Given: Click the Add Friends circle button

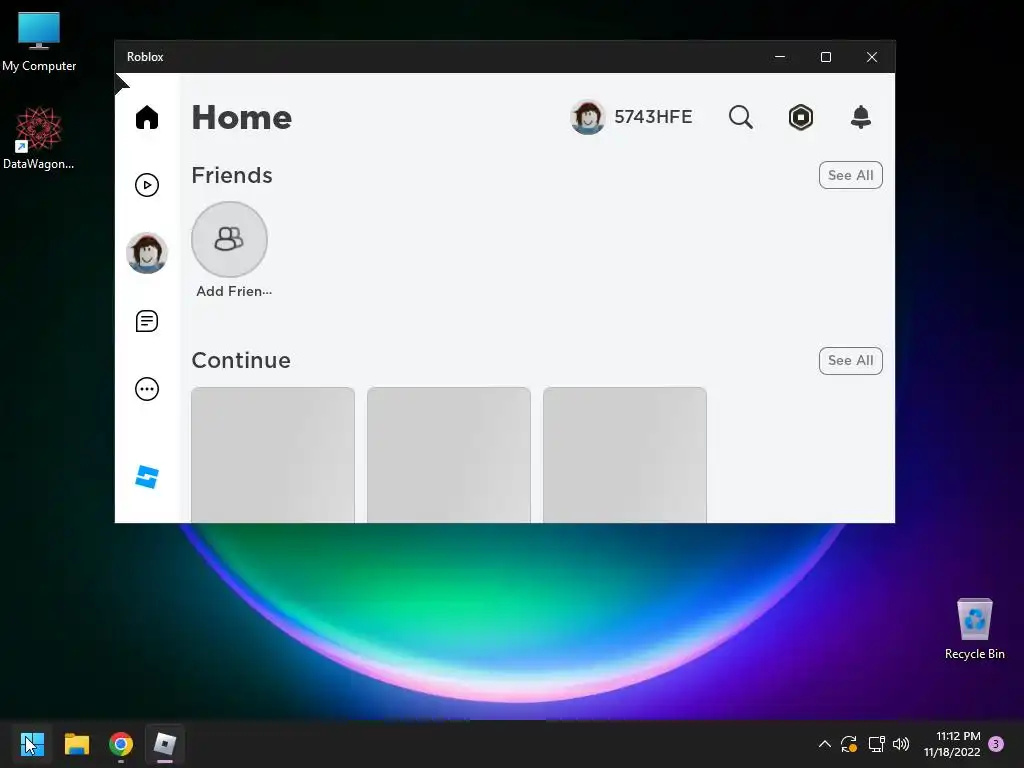Looking at the screenshot, I should point(229,240).
